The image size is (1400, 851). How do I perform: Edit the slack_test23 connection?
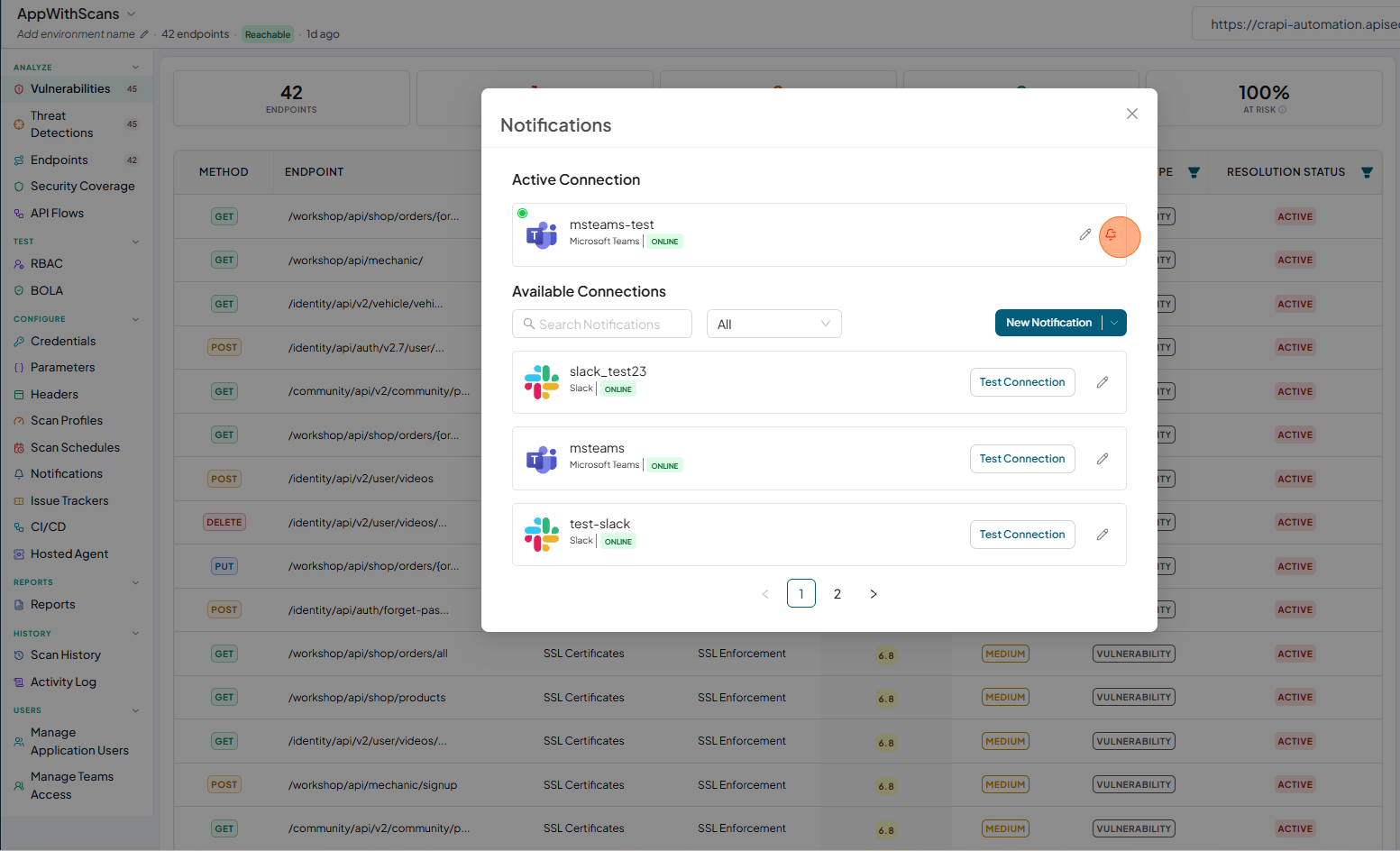pos(1103,382)
